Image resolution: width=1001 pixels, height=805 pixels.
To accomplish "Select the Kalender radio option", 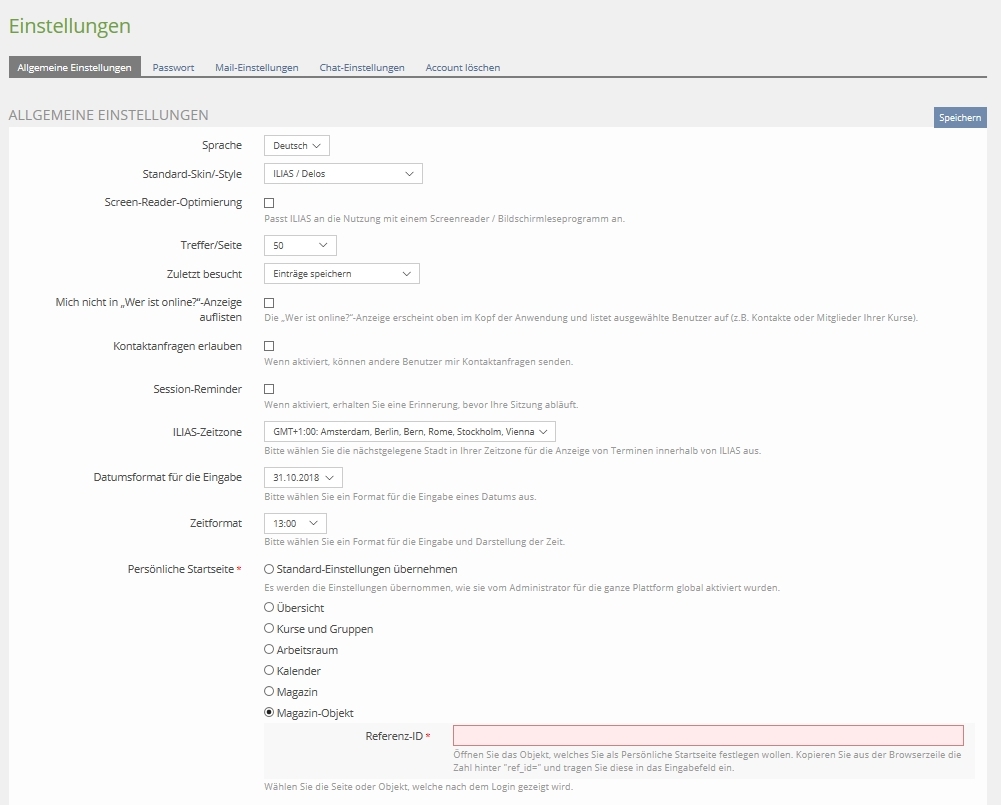I will [x=269, y=671].
